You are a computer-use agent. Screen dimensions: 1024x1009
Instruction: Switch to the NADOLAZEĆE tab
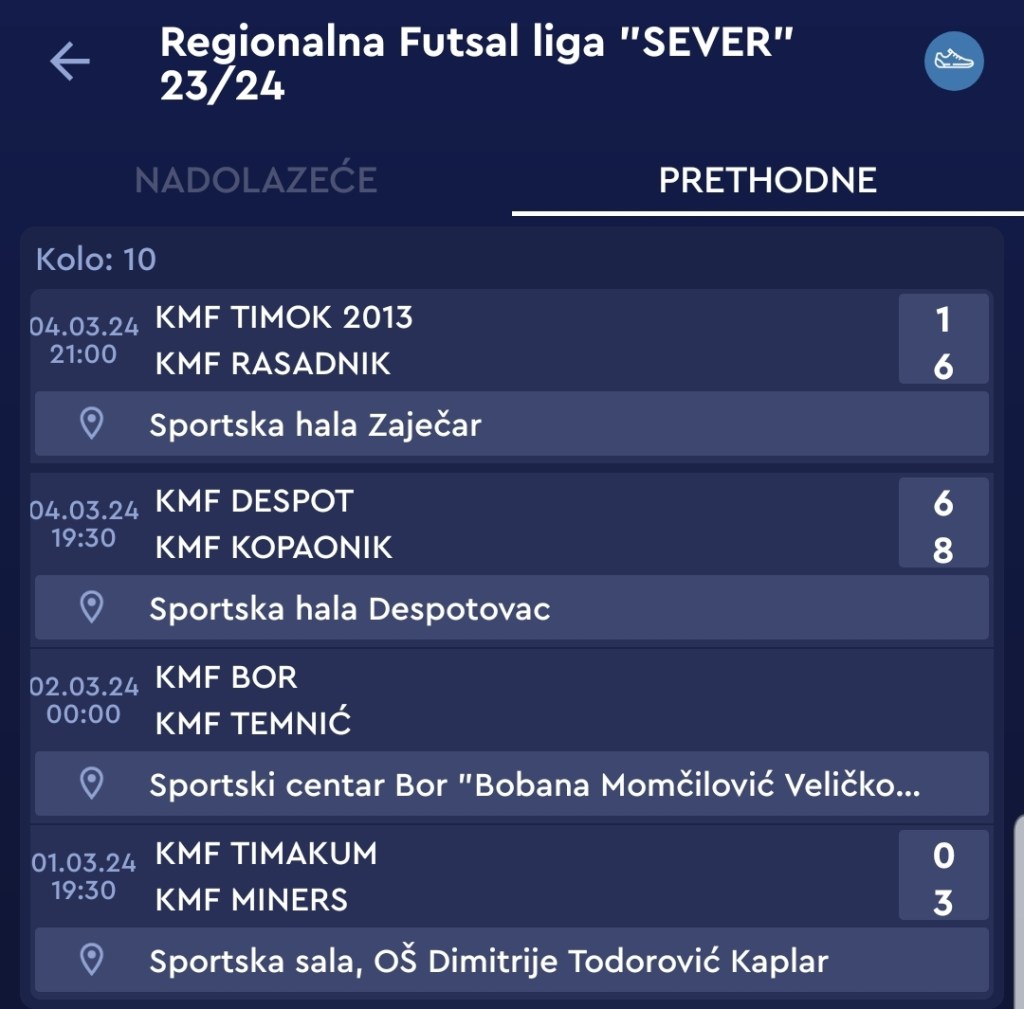click(256, 180)
